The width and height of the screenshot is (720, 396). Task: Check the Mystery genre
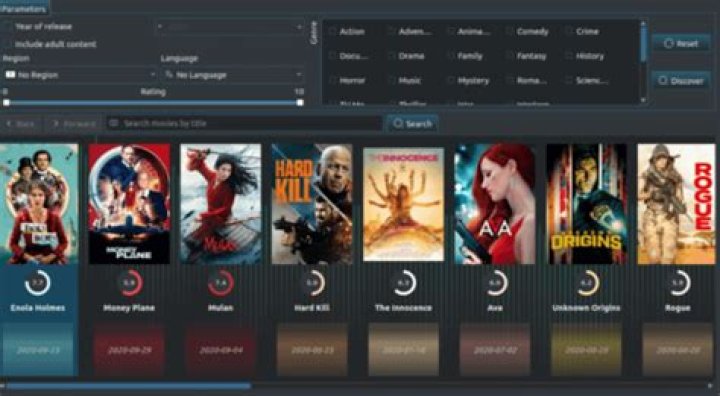451,80
